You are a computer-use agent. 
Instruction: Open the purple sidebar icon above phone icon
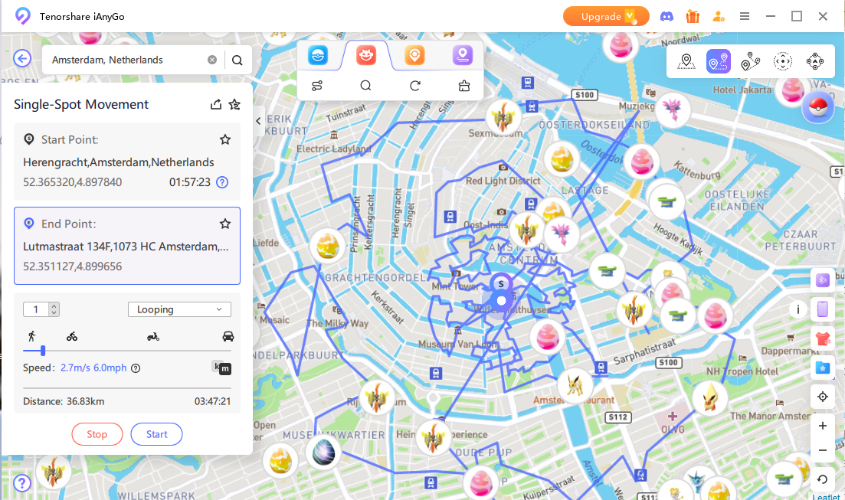tap(822, 280)
